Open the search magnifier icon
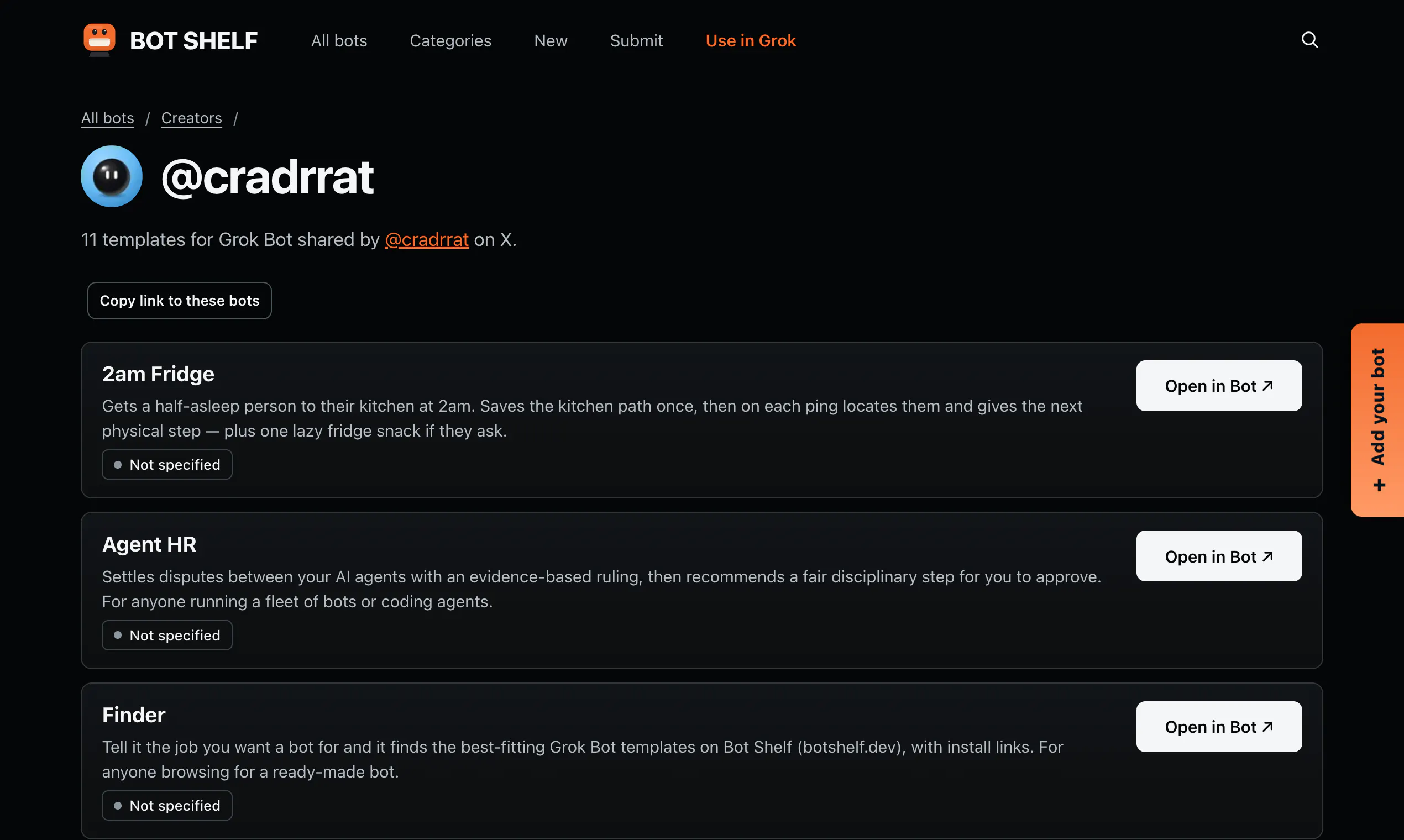This screenshot has width=1404, height=840. click(x=1309, y=40)
